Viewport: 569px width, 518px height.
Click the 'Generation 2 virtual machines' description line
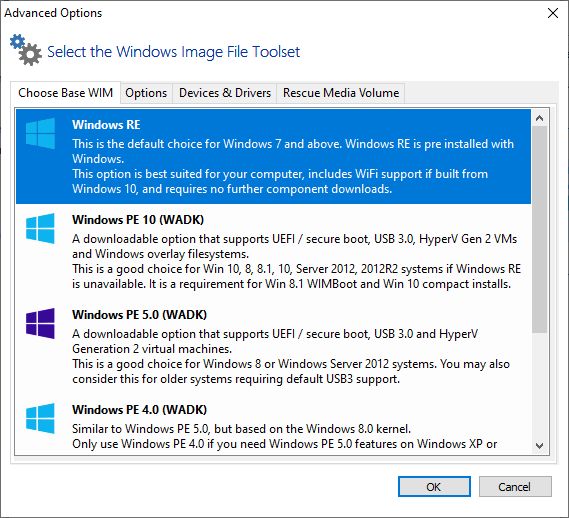[x=152, y=349]
